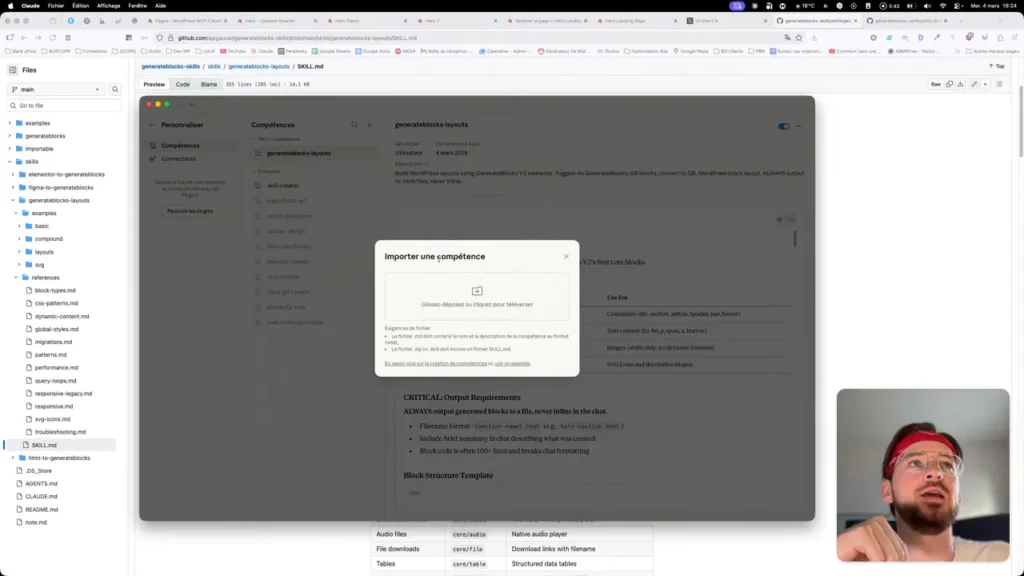Open the three-dot menu beside the skill toggle

pos(799,126)
